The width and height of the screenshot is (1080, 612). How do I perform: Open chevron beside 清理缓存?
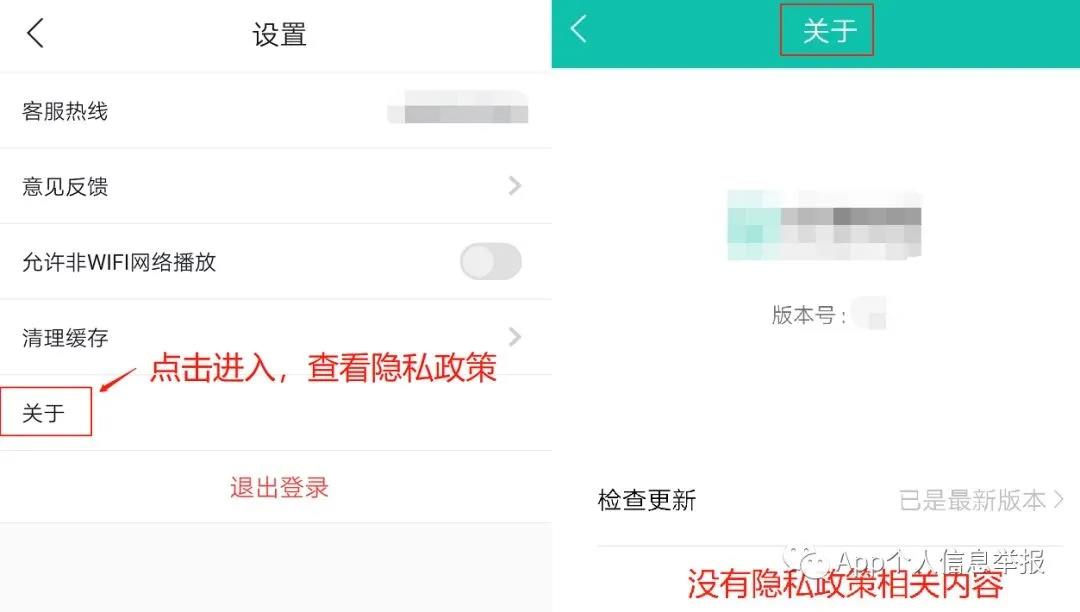point(515,337)
